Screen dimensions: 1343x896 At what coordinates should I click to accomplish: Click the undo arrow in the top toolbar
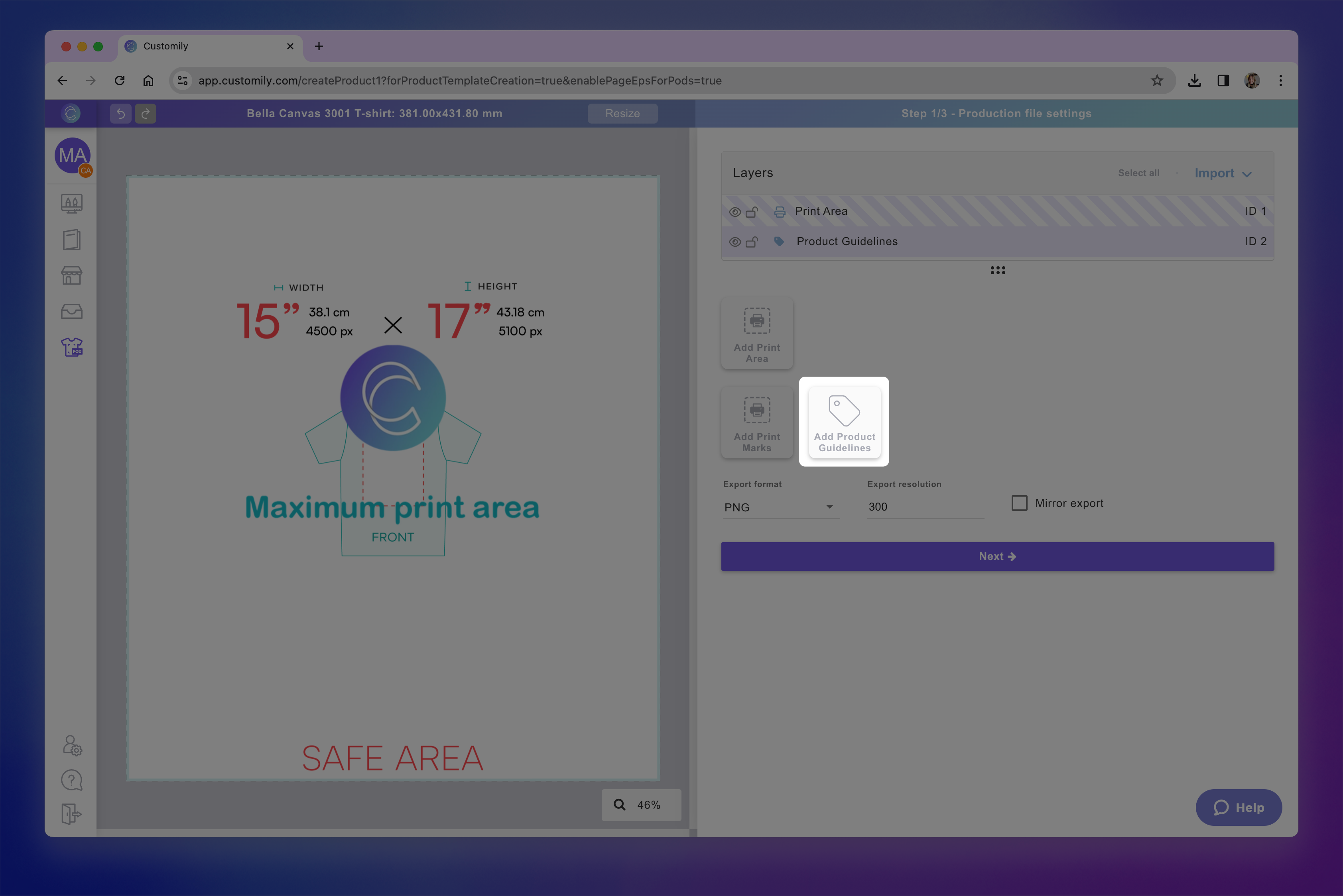[x=121, y=113]
